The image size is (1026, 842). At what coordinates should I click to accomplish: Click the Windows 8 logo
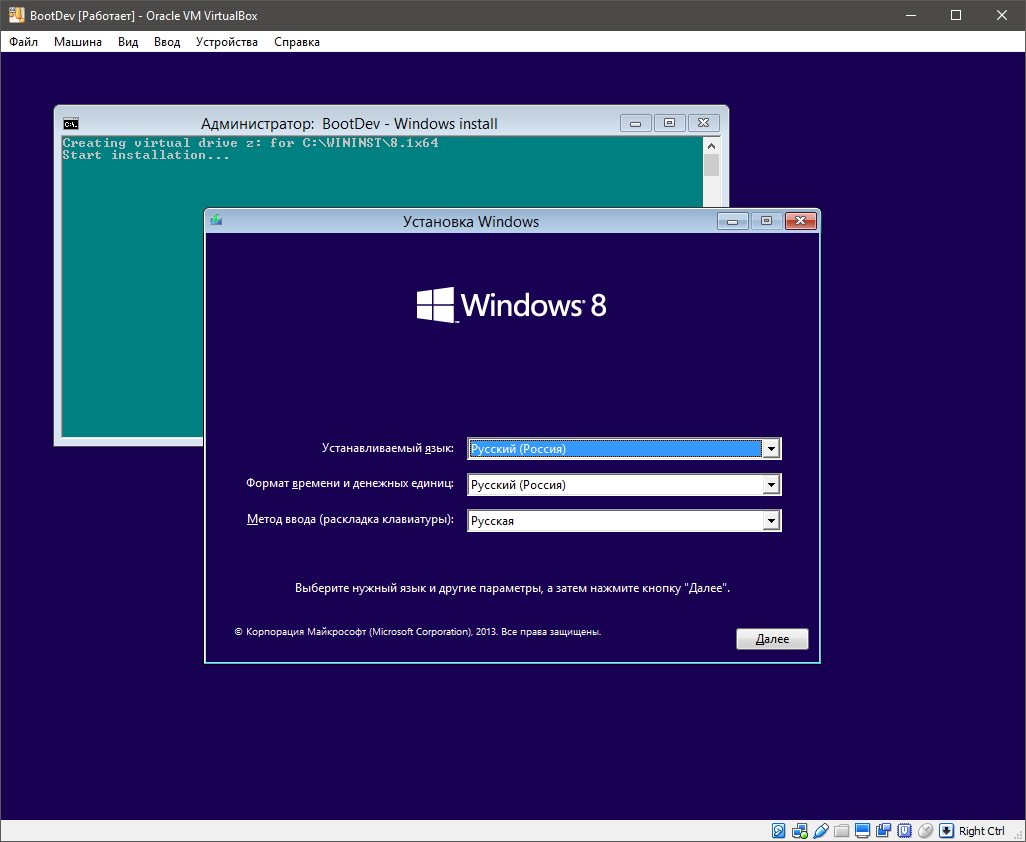point(512,305)
